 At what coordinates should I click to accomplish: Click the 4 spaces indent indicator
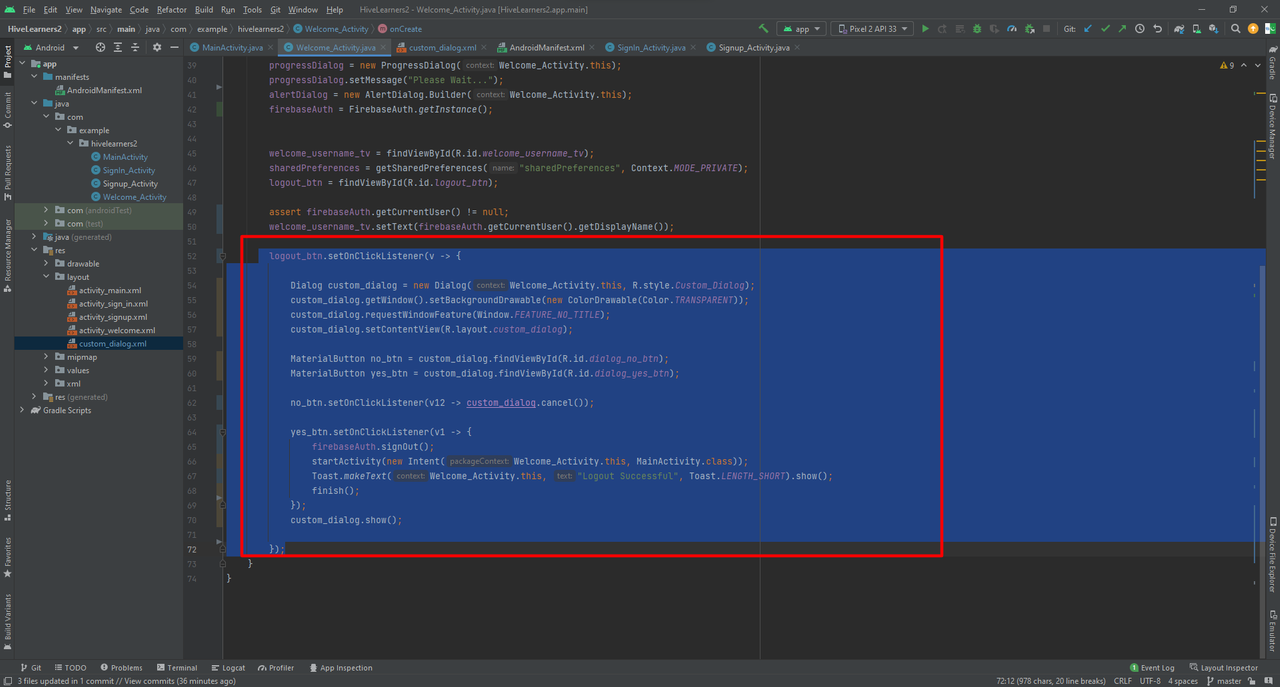click(1185, 681)
